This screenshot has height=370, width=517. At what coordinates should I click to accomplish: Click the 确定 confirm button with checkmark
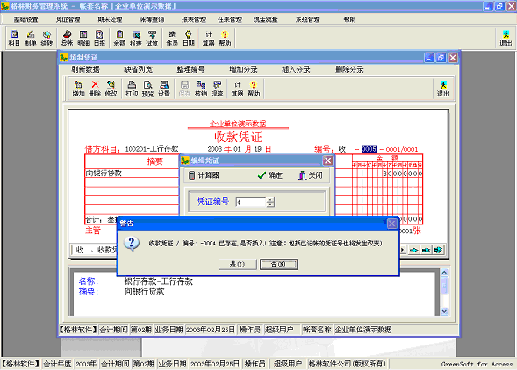[270, 175]
